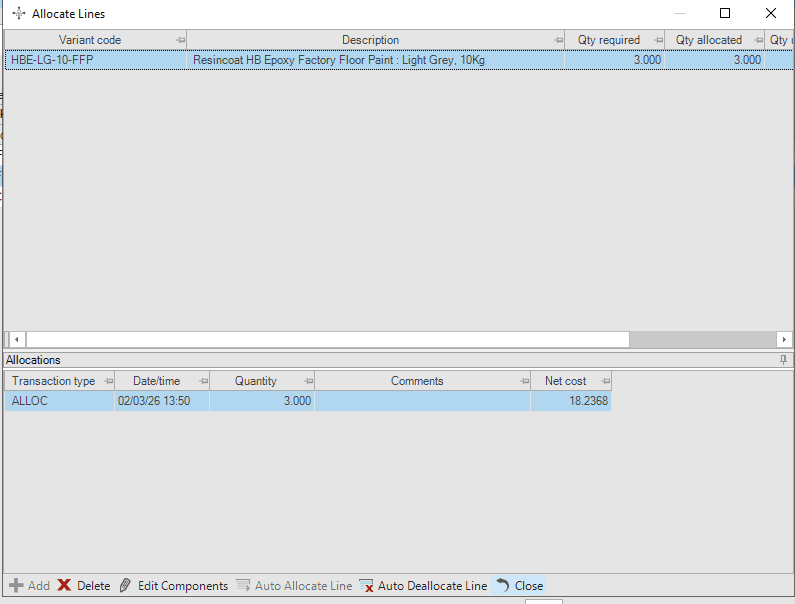Pin the Net cost column
This screenshot has width=795, height=604.
pyautogui.click(x=605, y=381)
